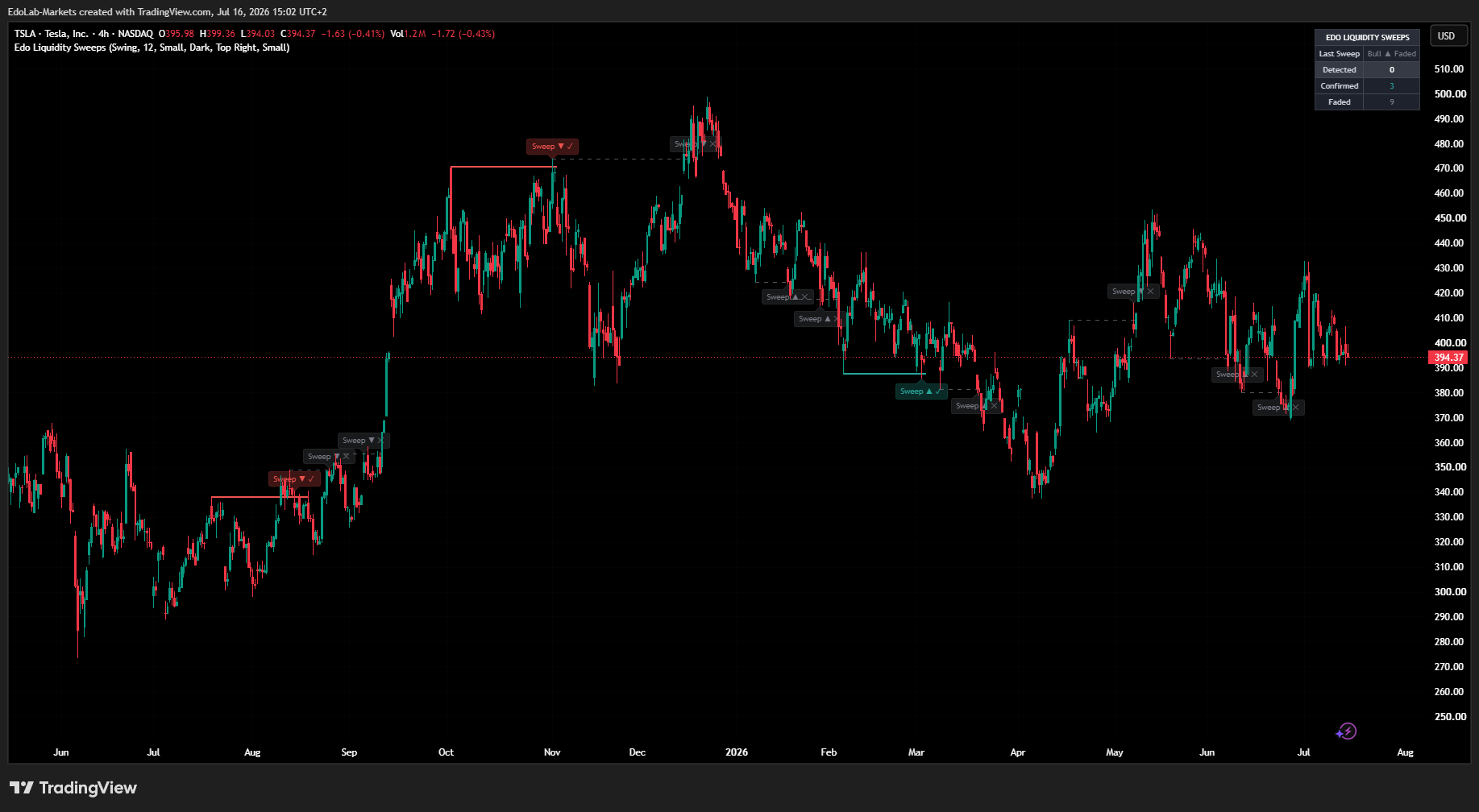Click the Apr label on time axis
1479x812 pixels.
pyautogui.click(x=1018, y=752)
